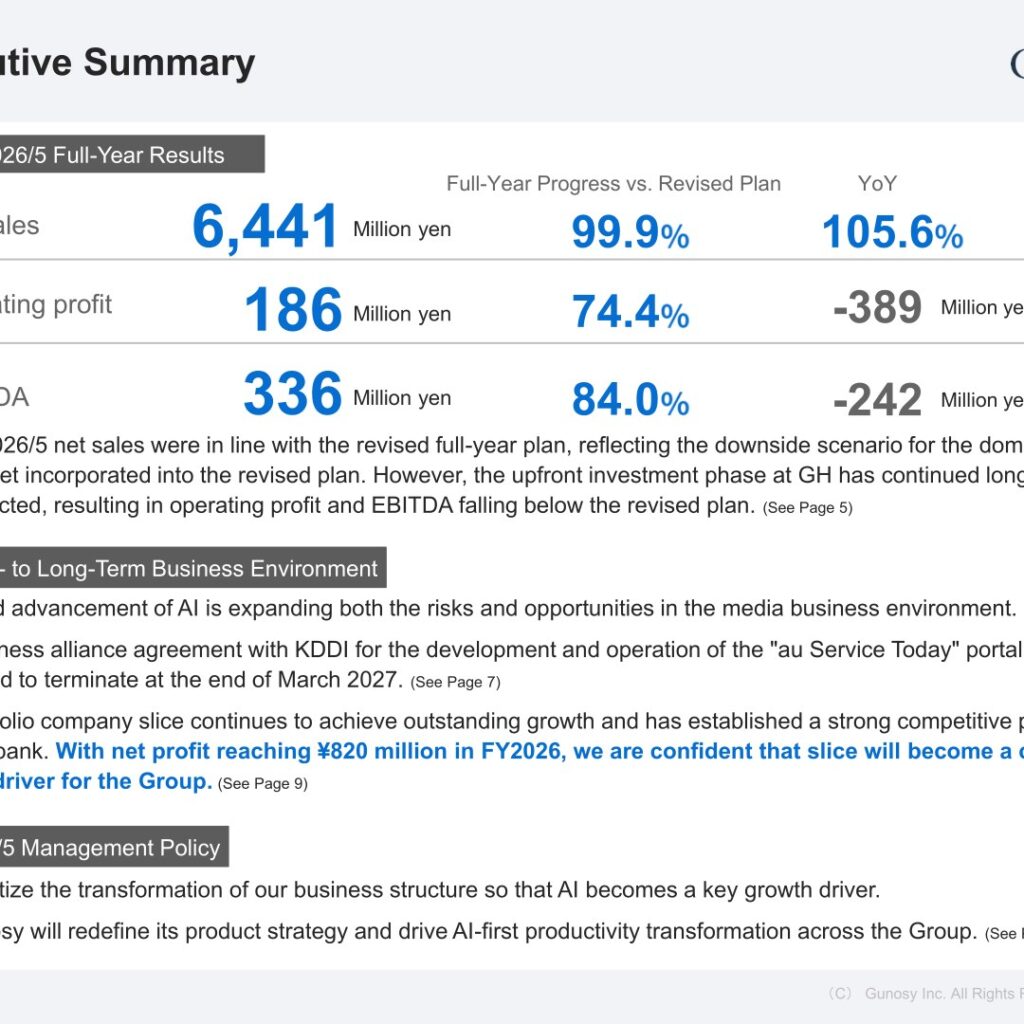Click the "Full-Year Progress vs. Revised Plan" column header
1024x1024 pixels.
click(613, 184)
